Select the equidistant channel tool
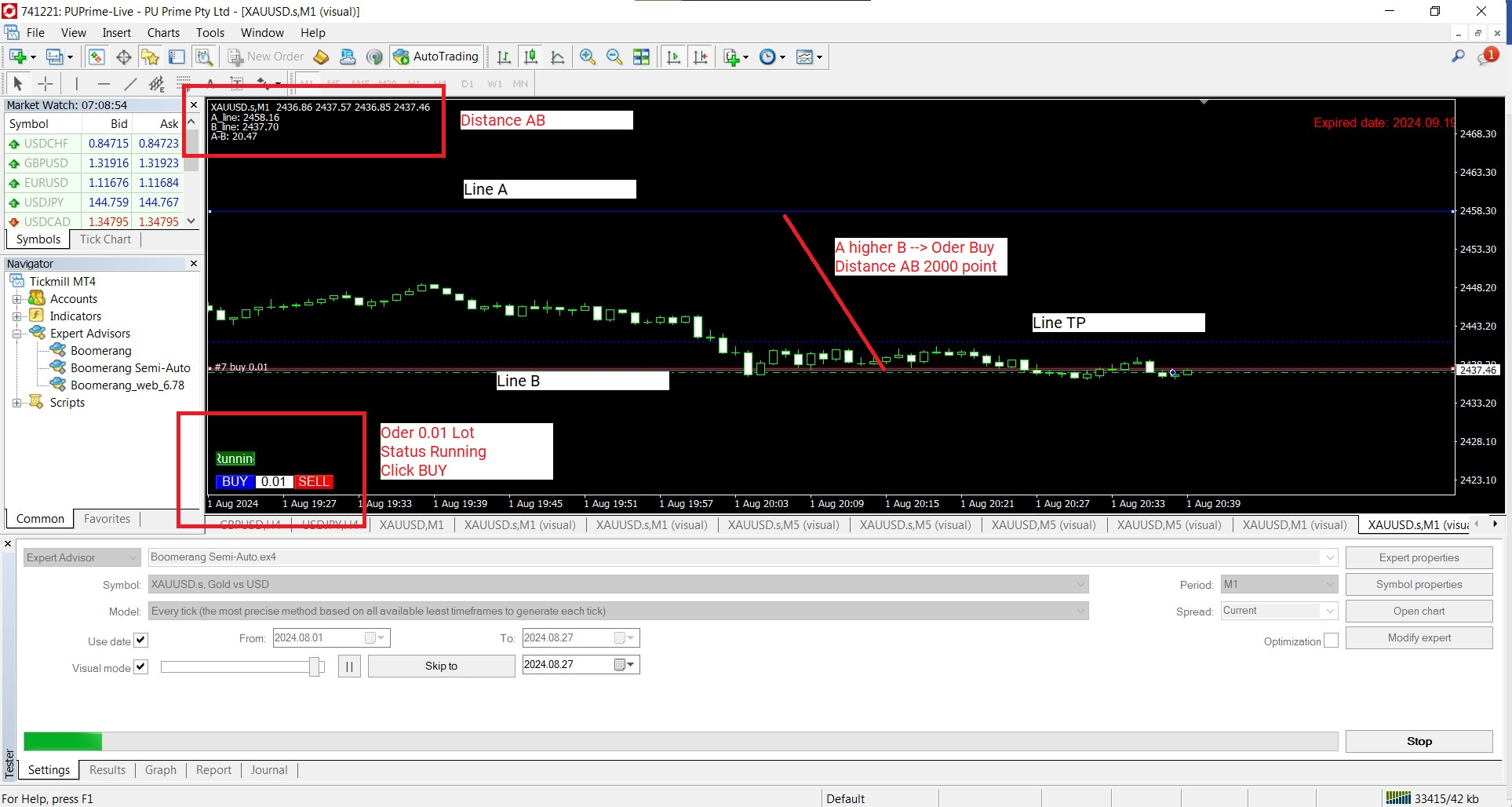The image size is (1512, 807). click(157, 83)
